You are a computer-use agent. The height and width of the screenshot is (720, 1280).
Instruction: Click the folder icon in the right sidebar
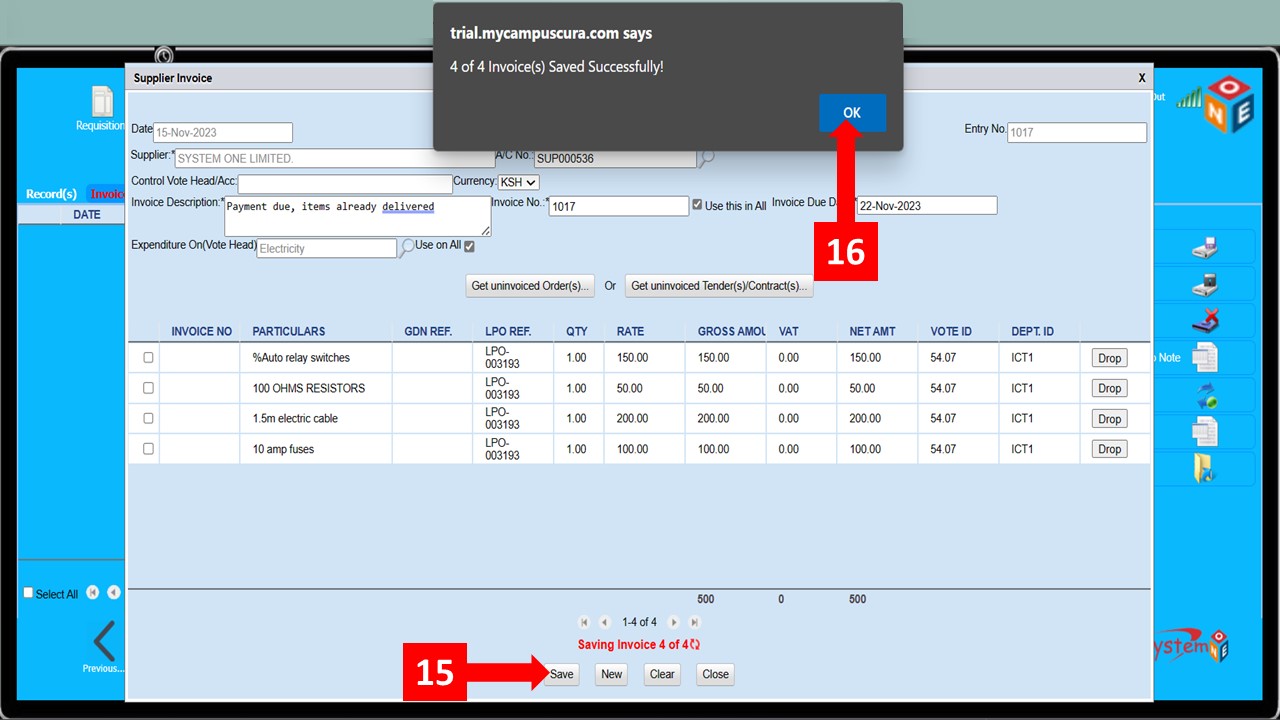point(1205,468)
